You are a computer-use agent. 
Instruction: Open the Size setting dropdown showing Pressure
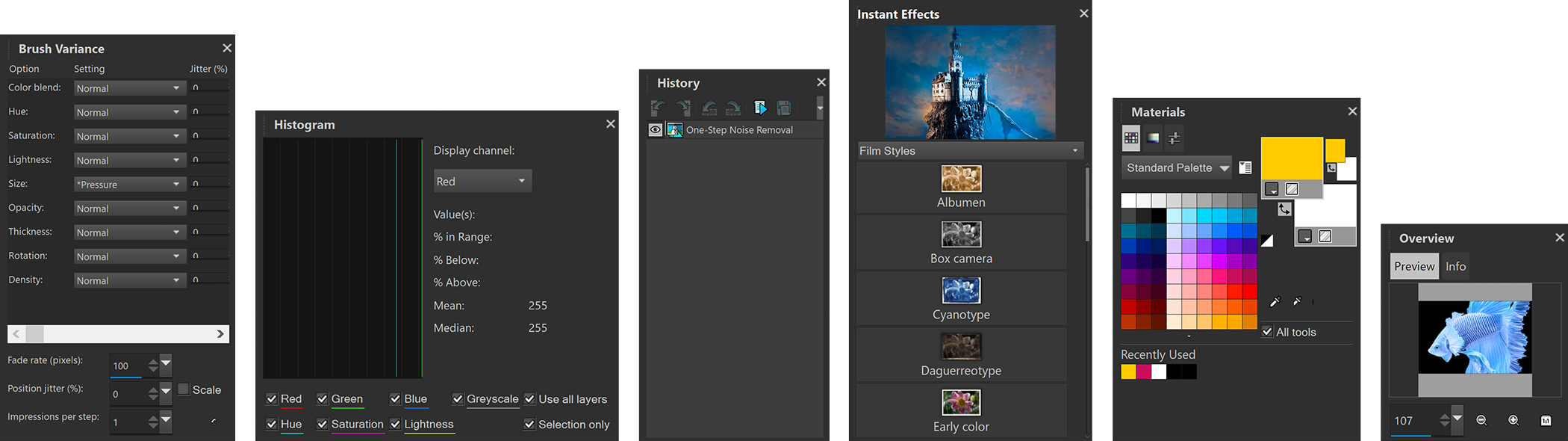[128, 184]
